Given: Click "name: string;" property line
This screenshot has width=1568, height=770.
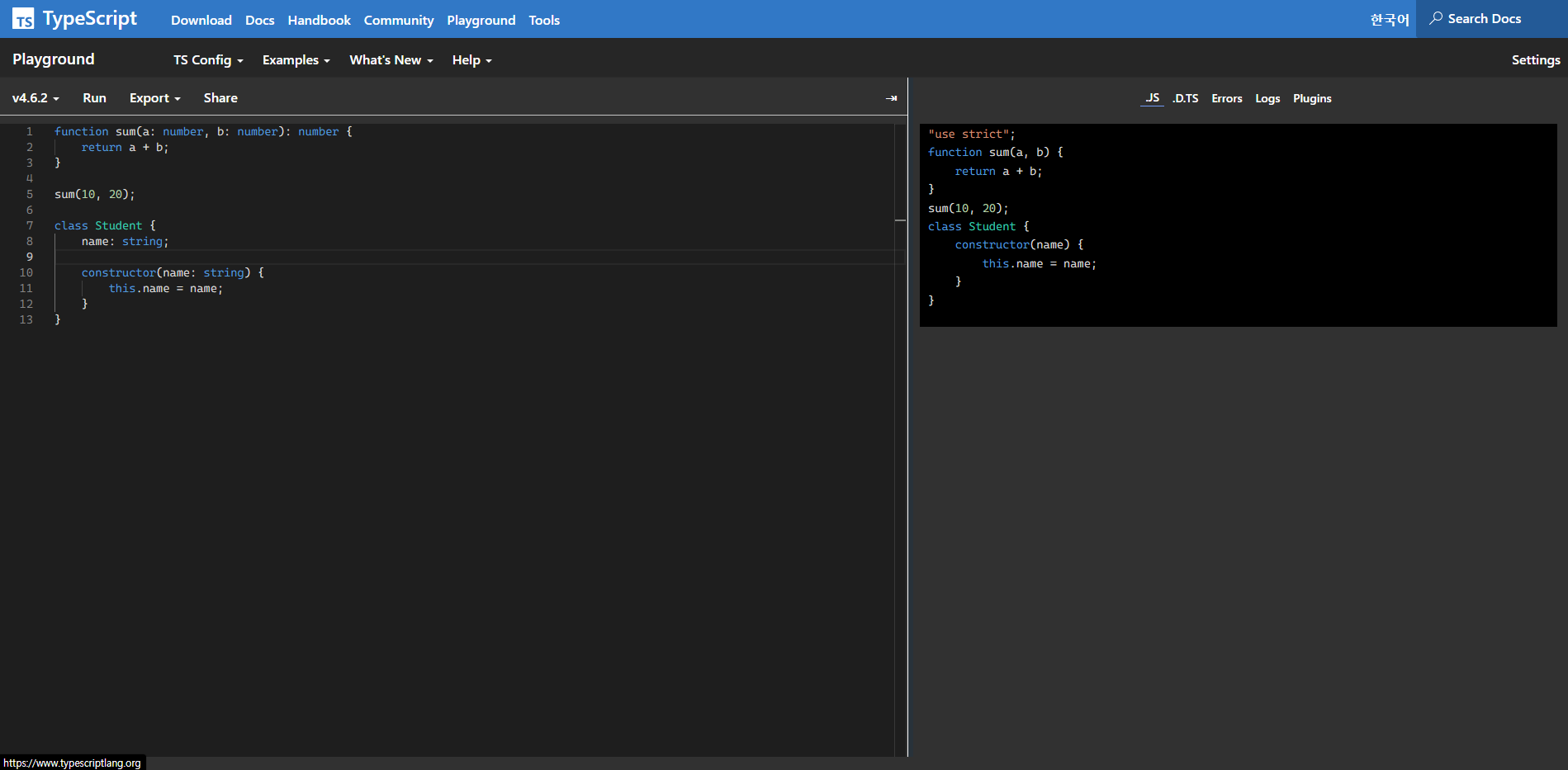Looking at the screenshot, I should coord(125,241).
